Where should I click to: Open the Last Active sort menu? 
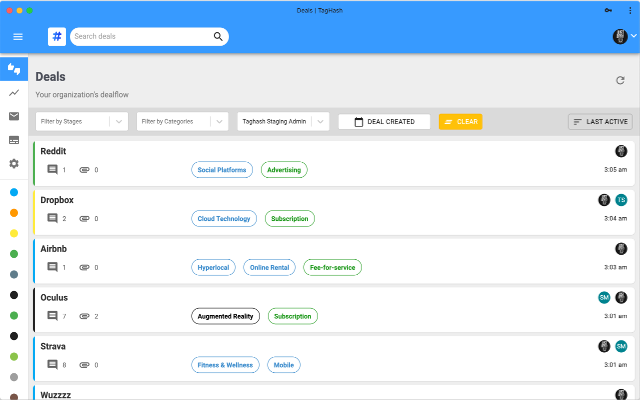tap(600, 122)
